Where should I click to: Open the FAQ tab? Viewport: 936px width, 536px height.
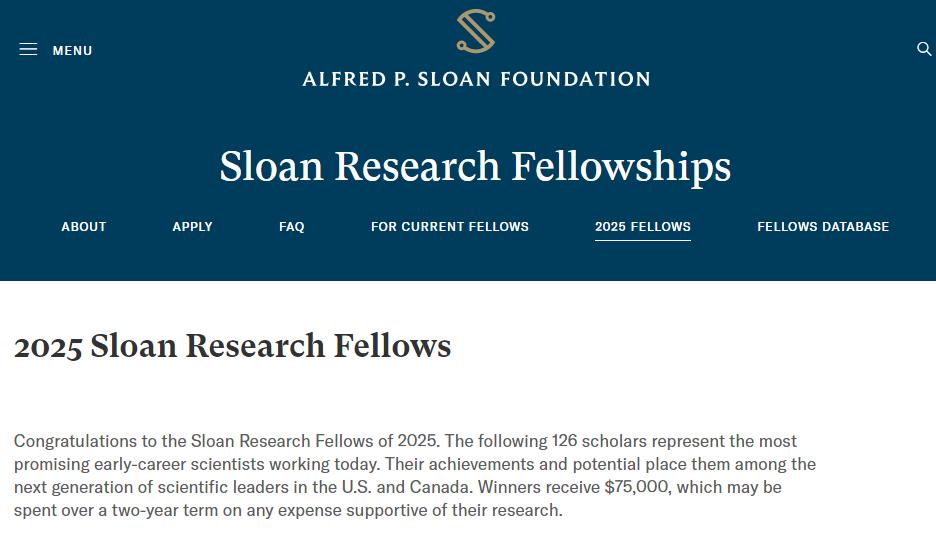[291, 227]
